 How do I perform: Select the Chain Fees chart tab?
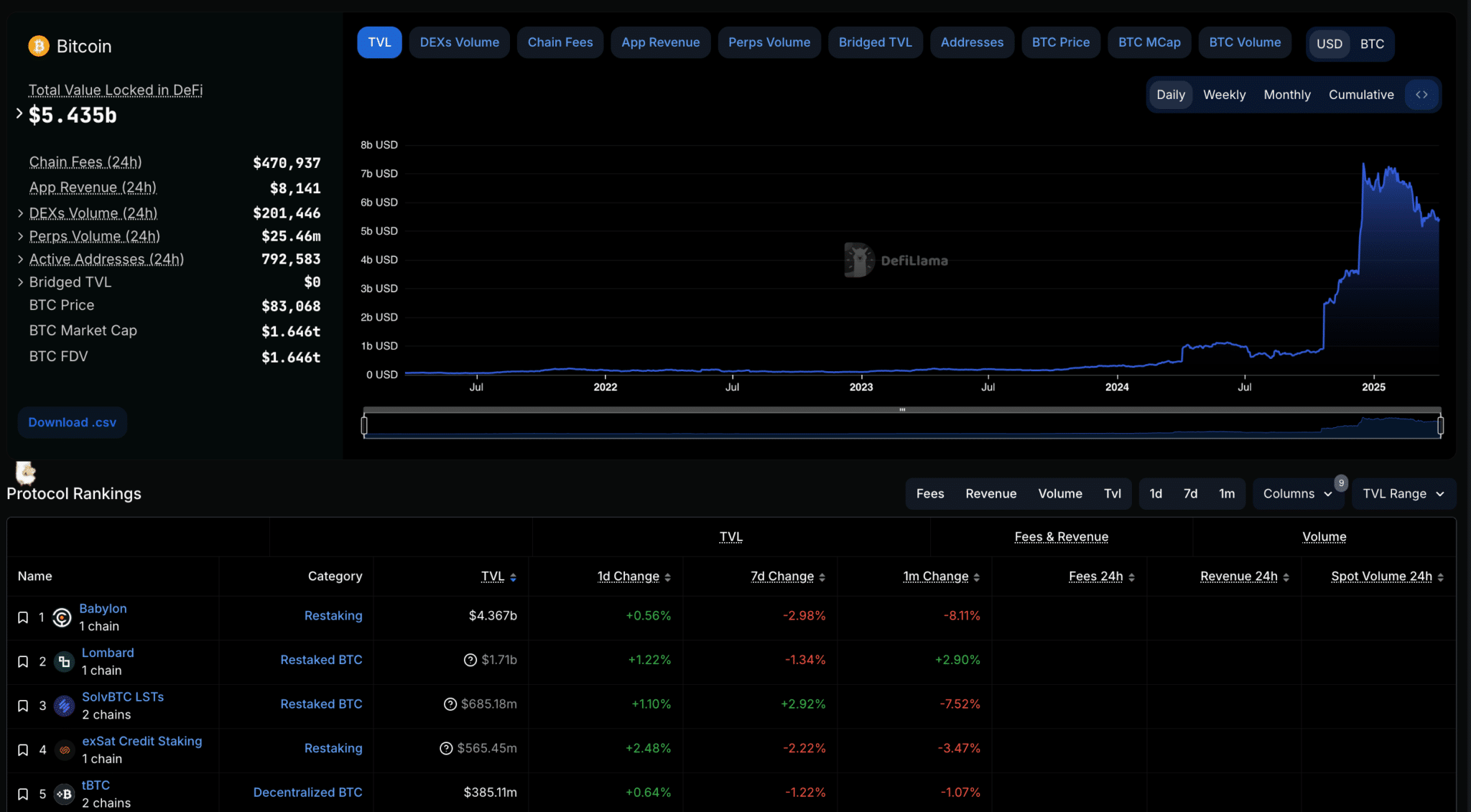click(x=560, y=42)
